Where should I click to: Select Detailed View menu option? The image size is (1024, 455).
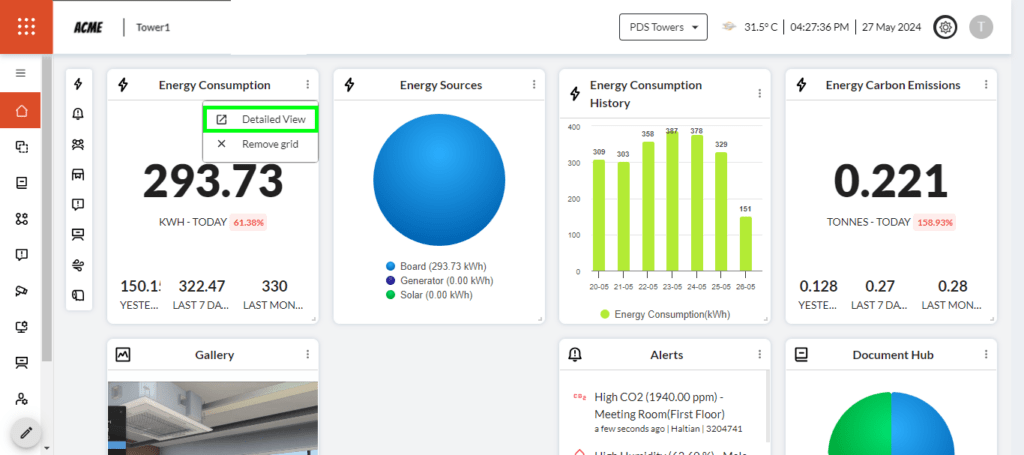261,119
